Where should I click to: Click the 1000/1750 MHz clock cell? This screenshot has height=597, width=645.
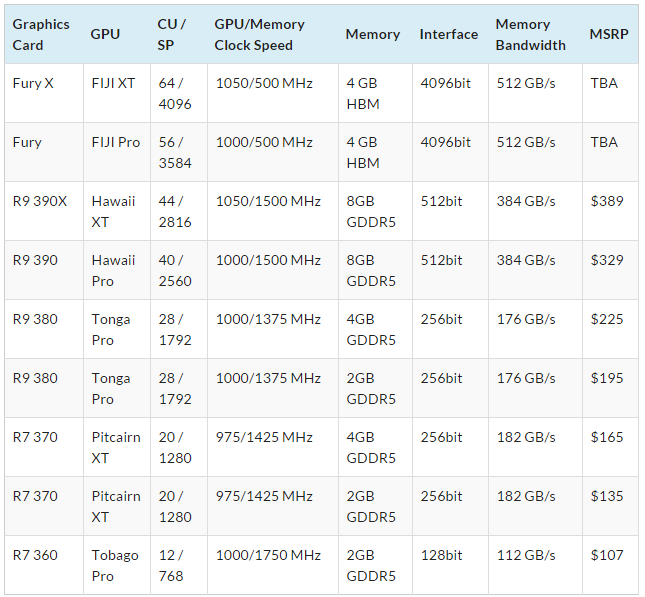tap(273, 565)
